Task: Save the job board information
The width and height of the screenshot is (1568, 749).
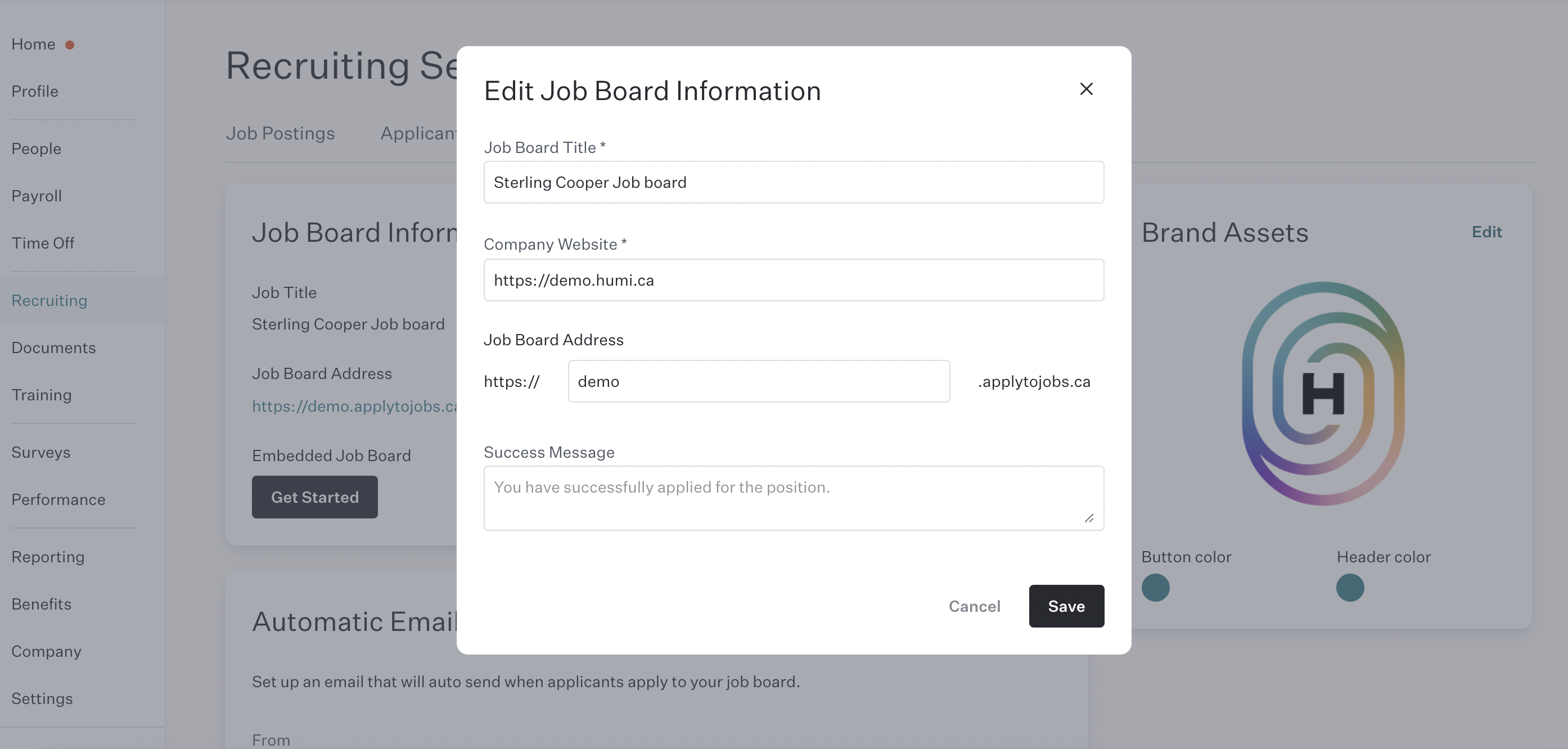Action: (1066, 606)
